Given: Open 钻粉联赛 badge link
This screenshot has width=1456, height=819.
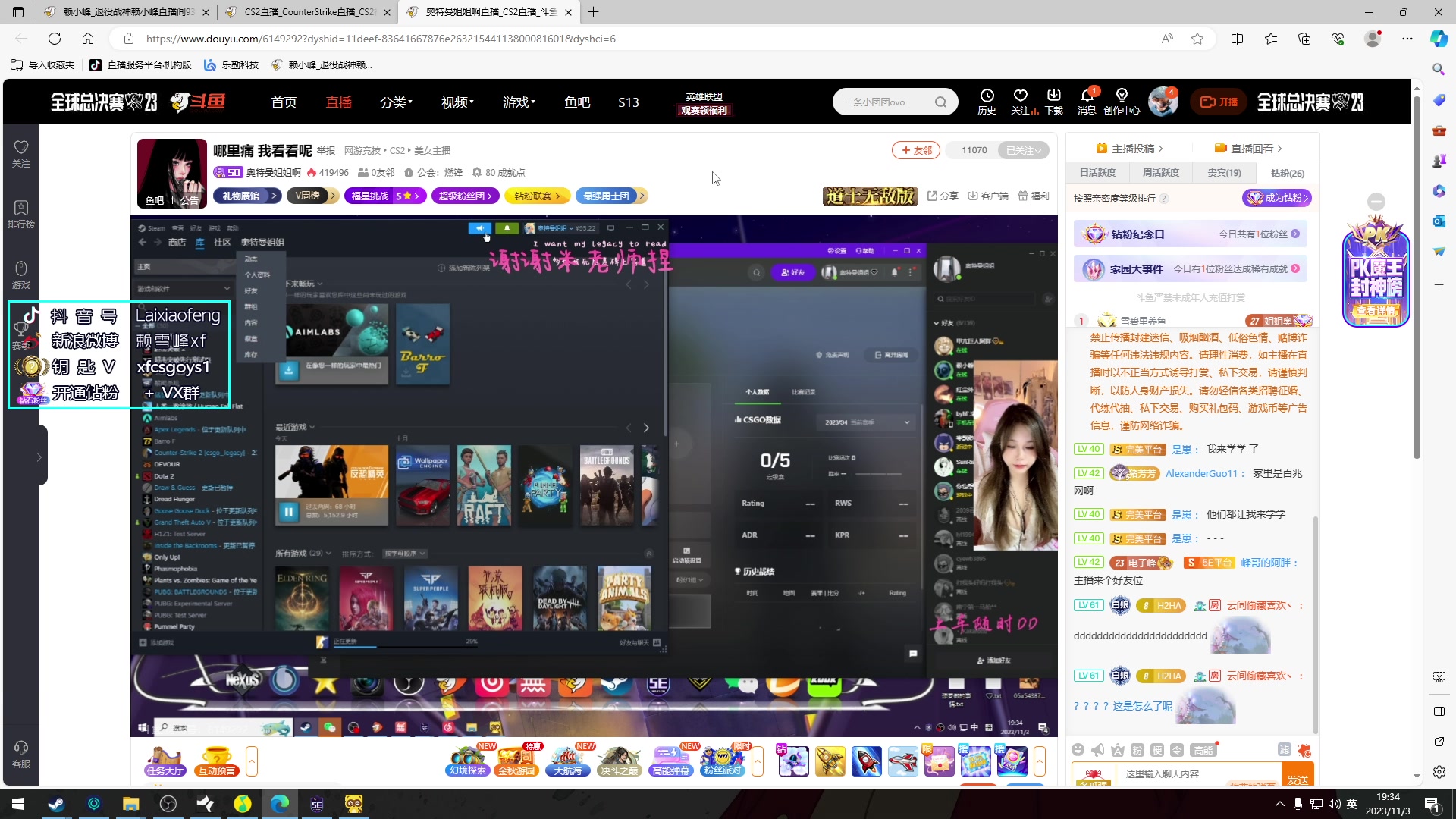Looking at the screenshot, I should pyautogui.click(x=538, y=196).
